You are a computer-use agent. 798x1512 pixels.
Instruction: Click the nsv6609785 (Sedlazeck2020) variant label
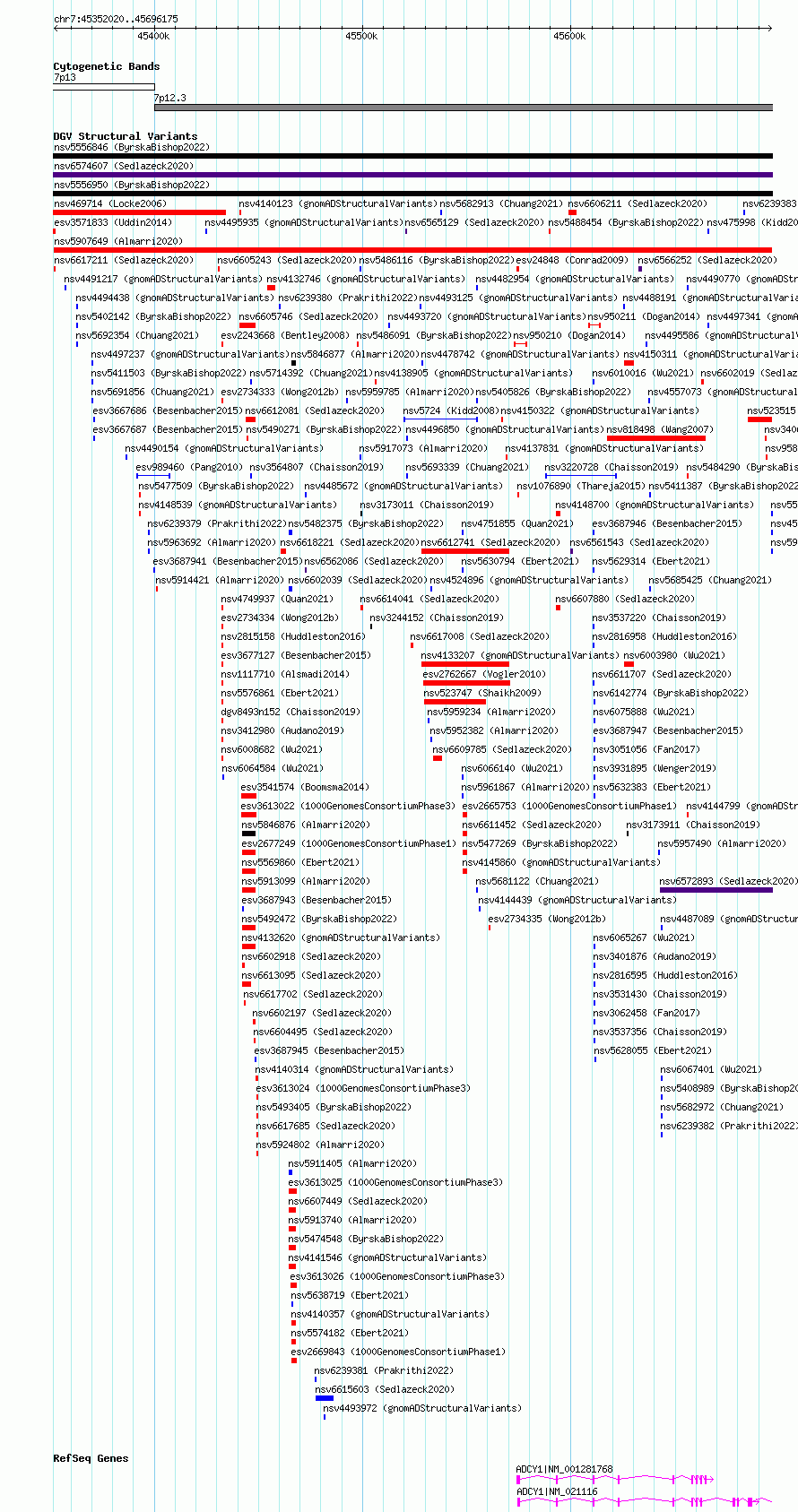[502, 749]
